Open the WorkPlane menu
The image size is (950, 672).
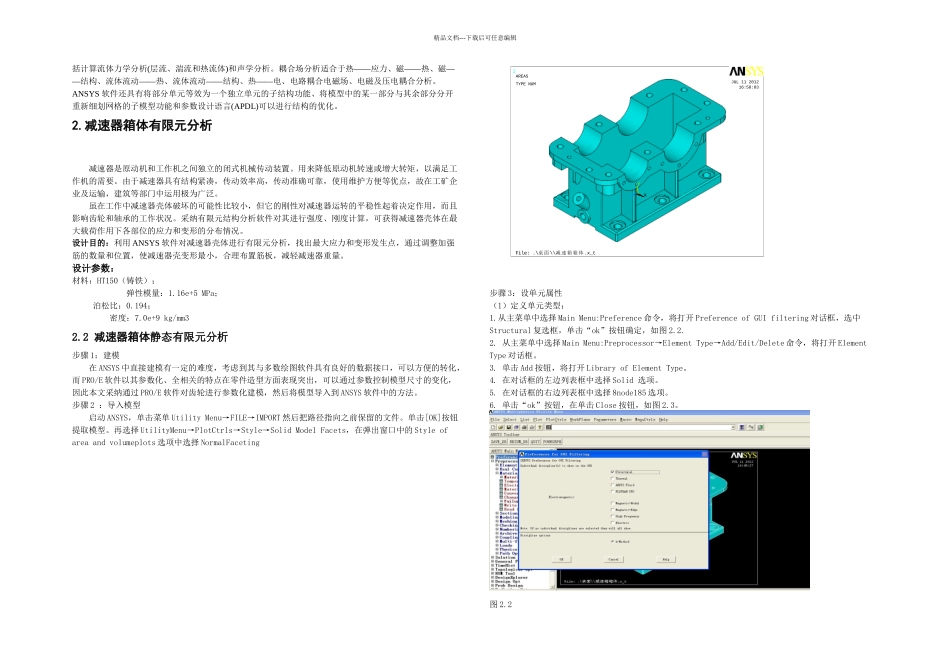click(580, 419)
